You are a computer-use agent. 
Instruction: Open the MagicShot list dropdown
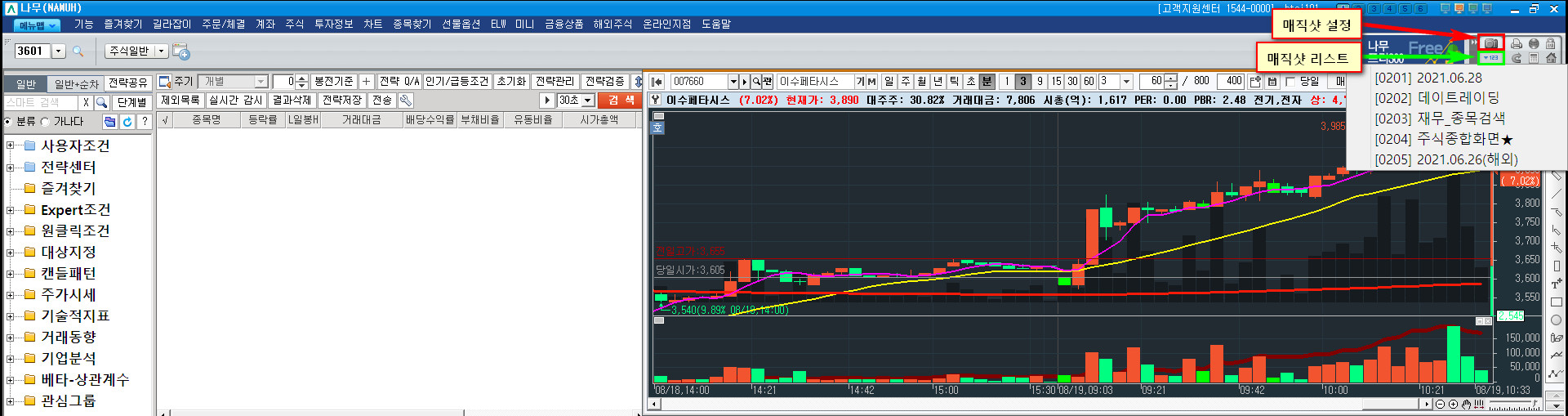coord(1490,58)
